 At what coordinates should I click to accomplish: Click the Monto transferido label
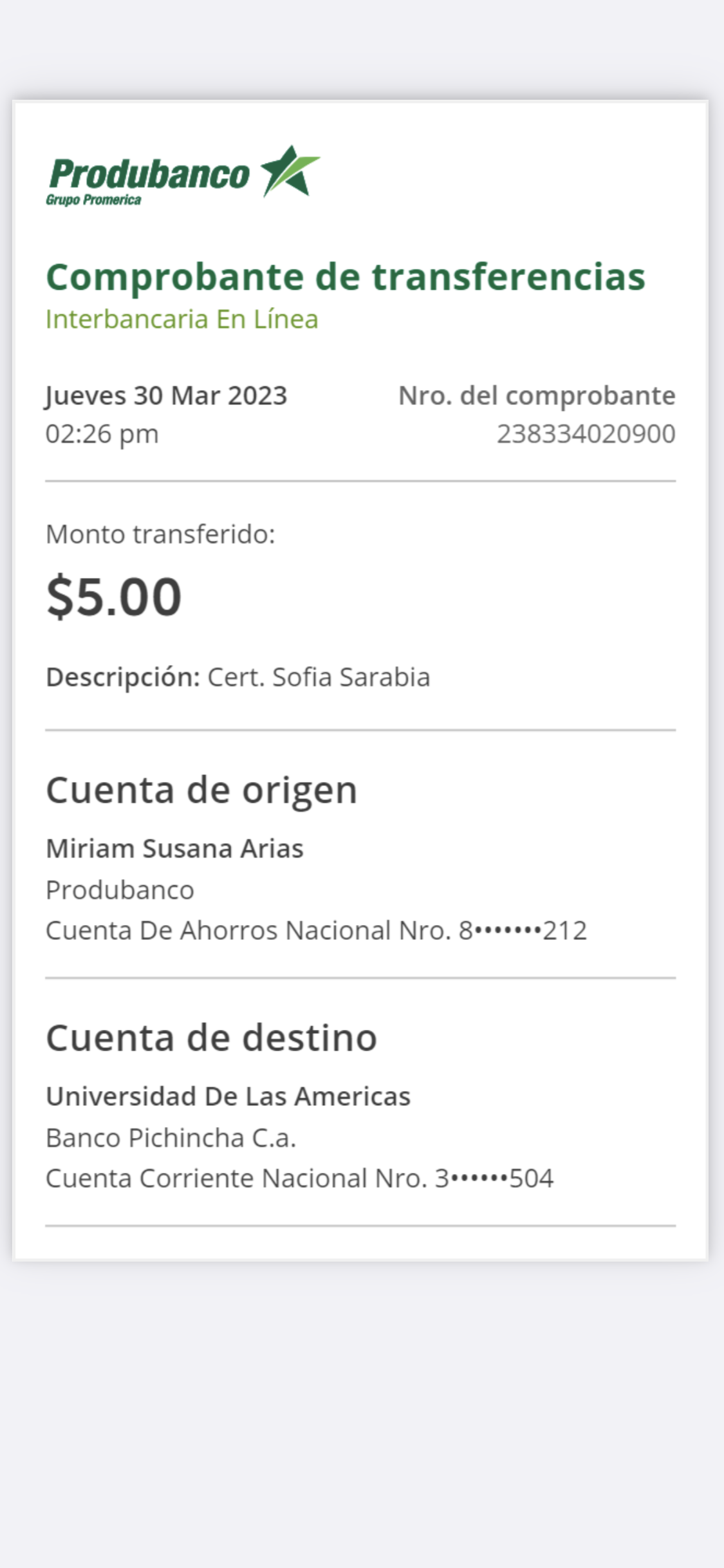(160, 534)
